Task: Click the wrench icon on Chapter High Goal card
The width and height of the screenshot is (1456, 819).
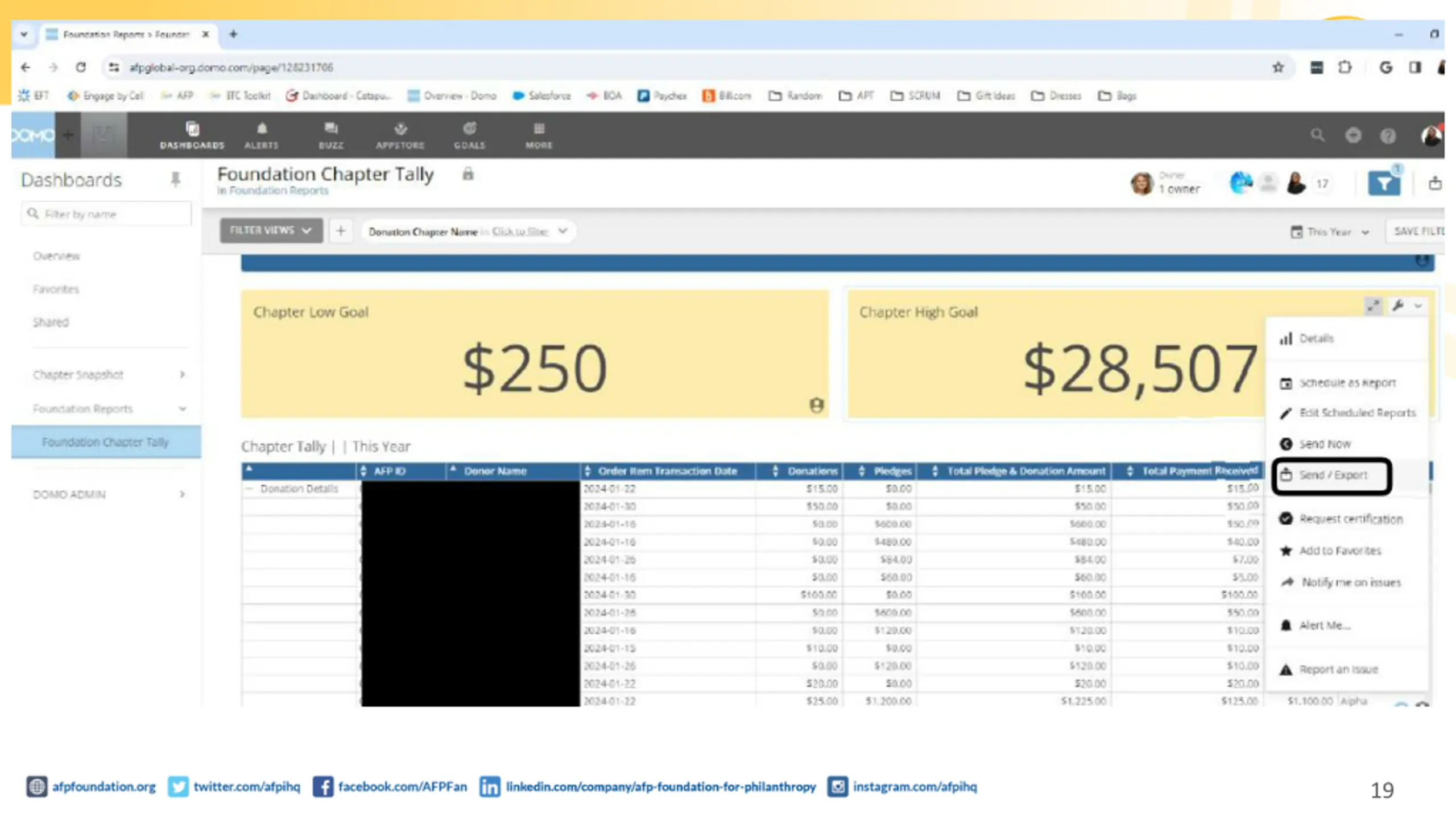Action: 1397,306
